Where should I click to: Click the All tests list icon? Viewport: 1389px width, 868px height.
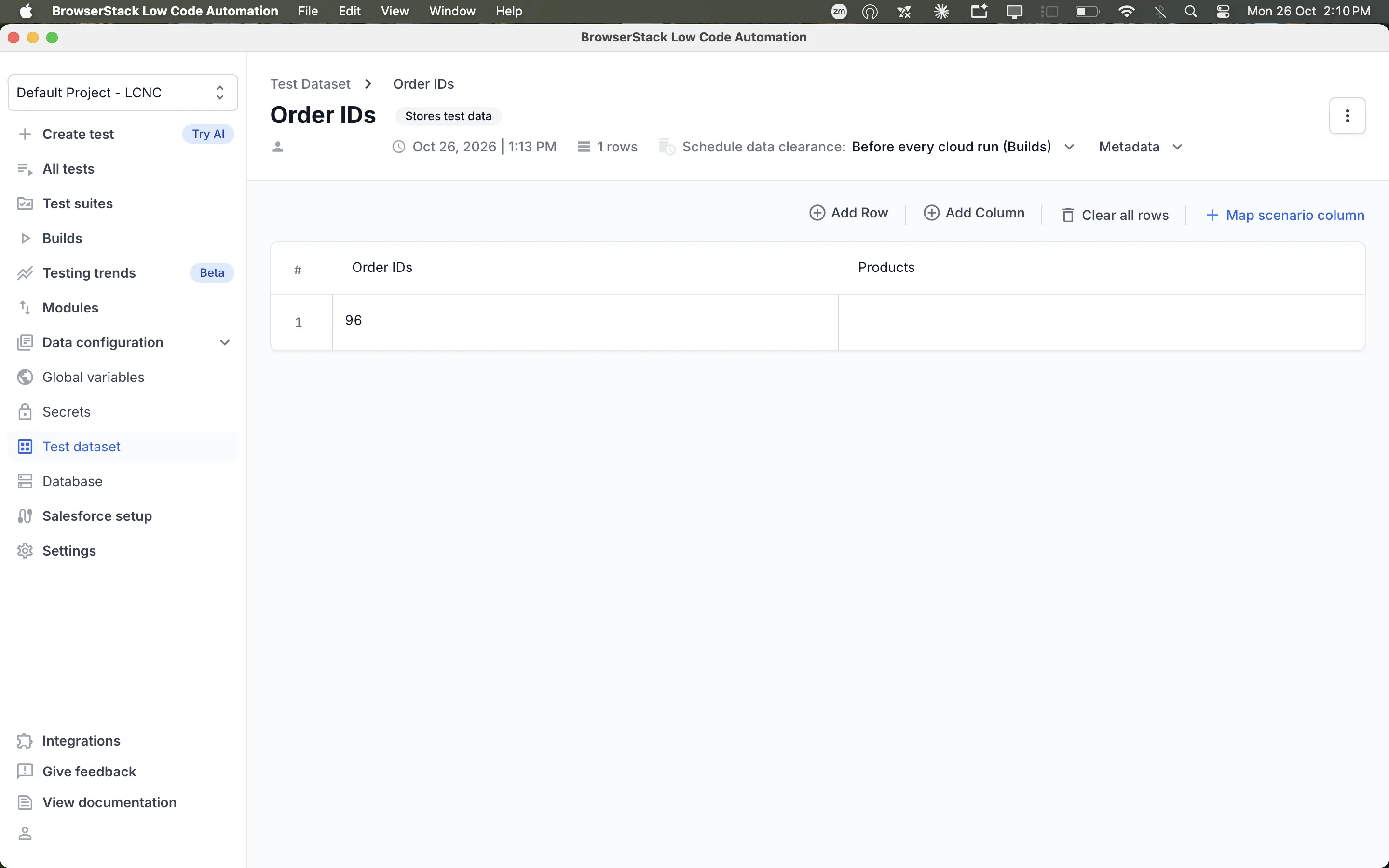point(25,169)
